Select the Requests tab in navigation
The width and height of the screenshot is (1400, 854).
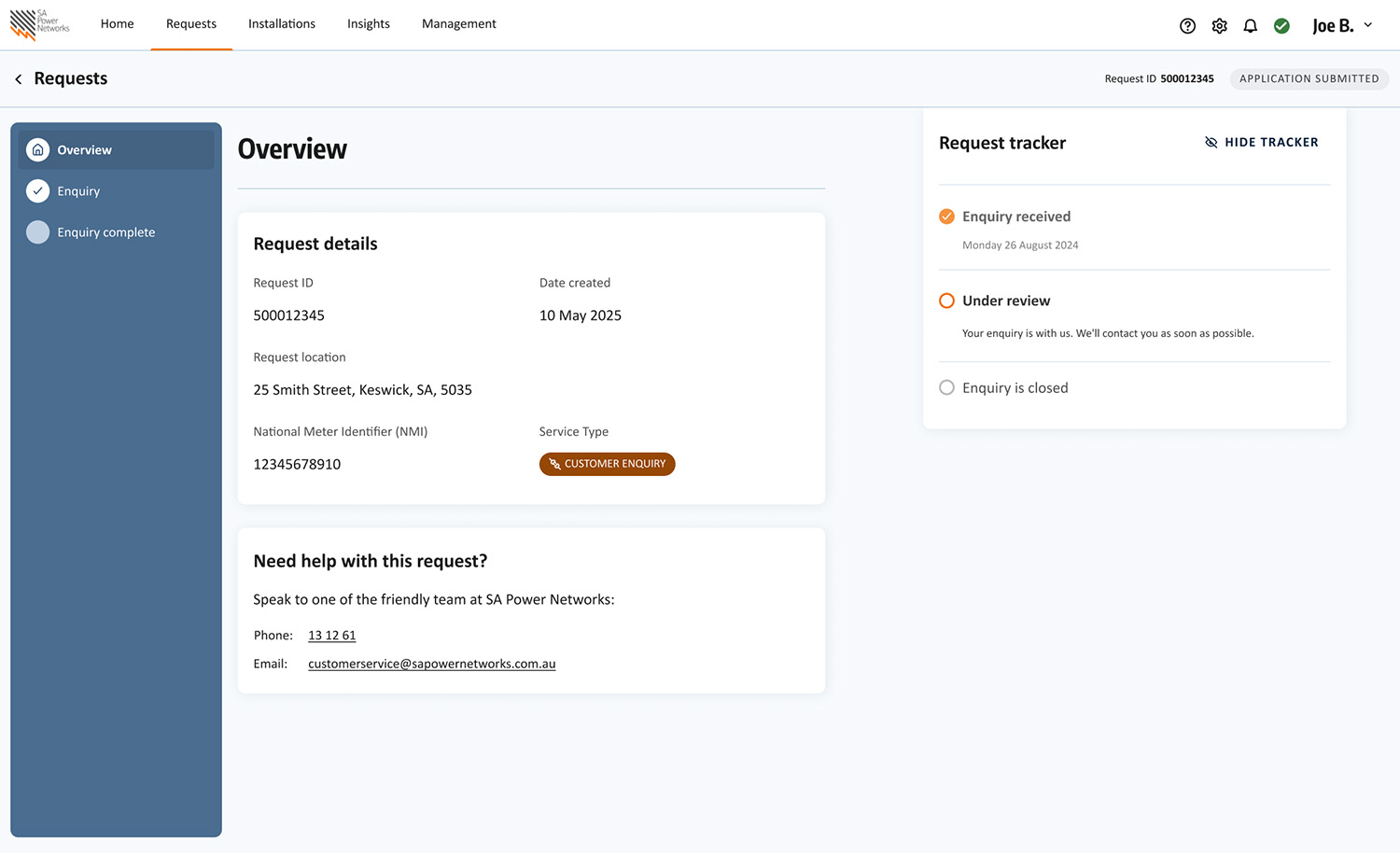[191, 24]
